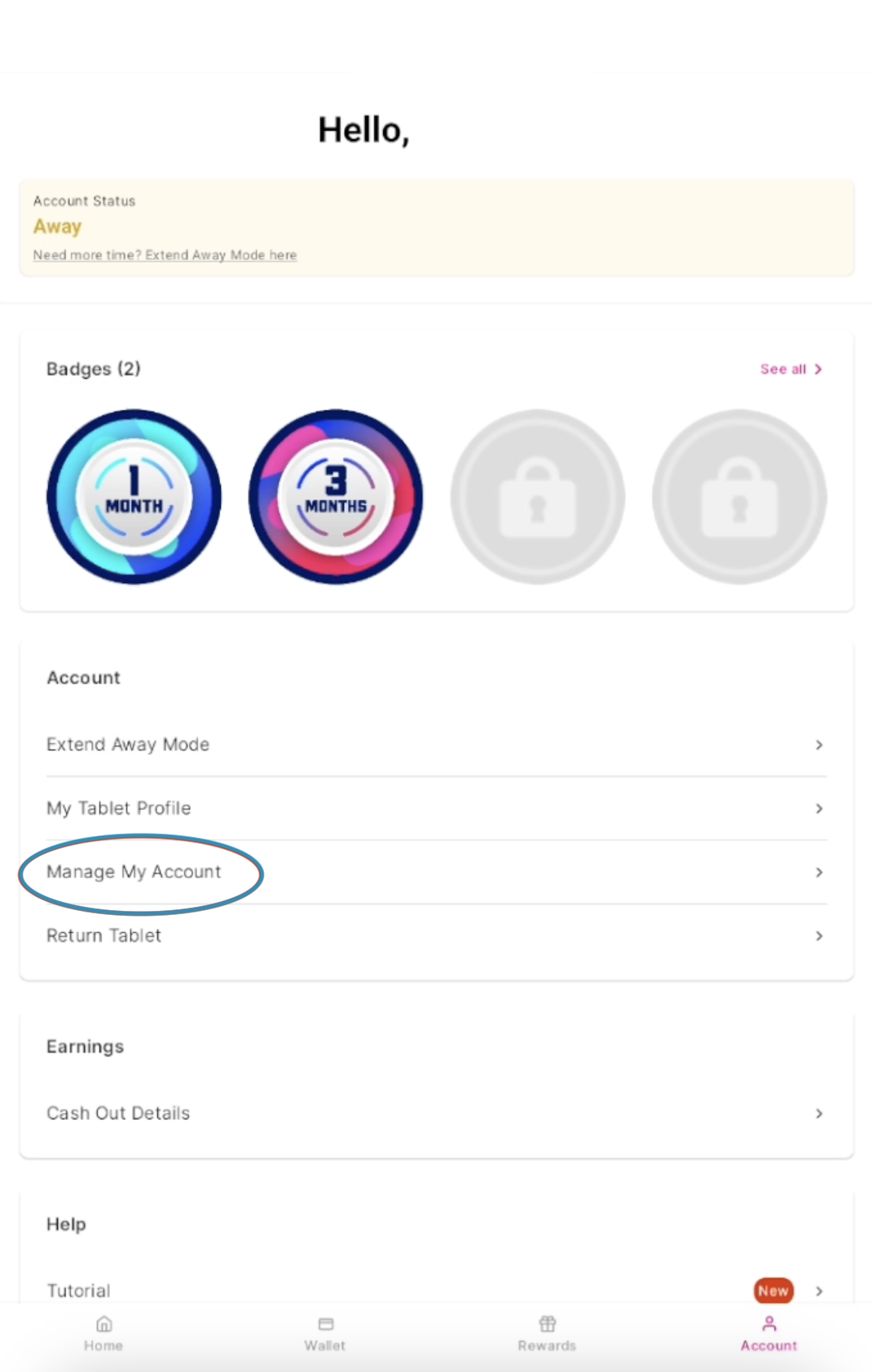Open My Tablet Profile chevron
Image resolution: width=872 pixels, height=1372 pixels.
[x=819, y=808]
